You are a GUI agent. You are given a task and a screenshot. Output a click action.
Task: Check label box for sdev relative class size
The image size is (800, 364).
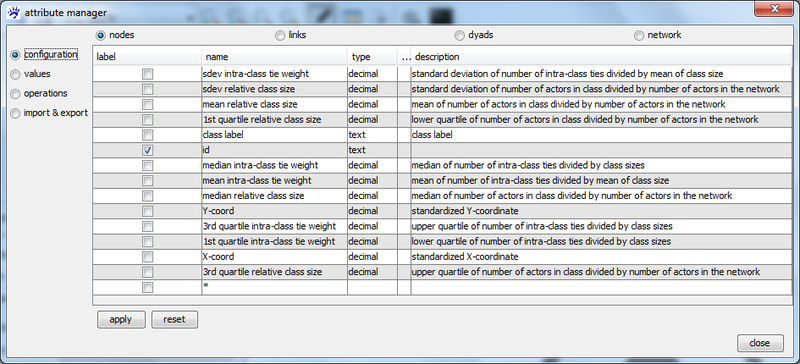tap(147, 89)
